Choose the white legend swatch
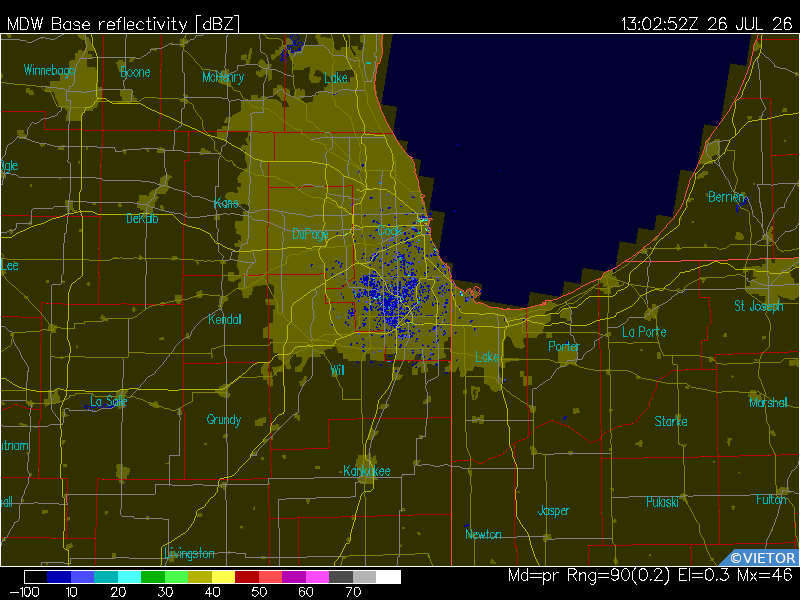This screenshot has width=800, height=600. [388, 577]
